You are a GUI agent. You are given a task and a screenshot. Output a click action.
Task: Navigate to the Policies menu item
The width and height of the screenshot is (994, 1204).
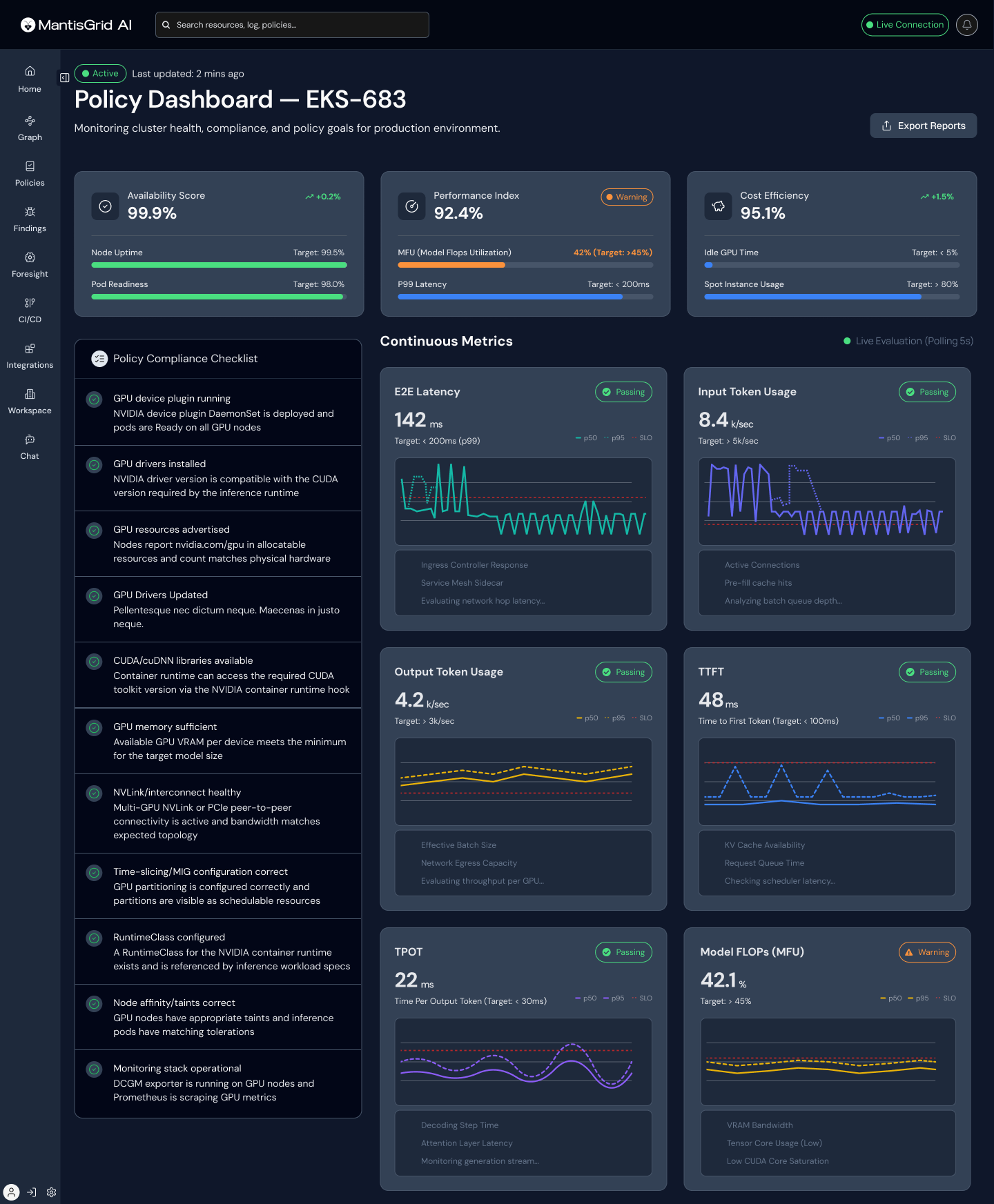pyautogui.click(x=30, y=174)
